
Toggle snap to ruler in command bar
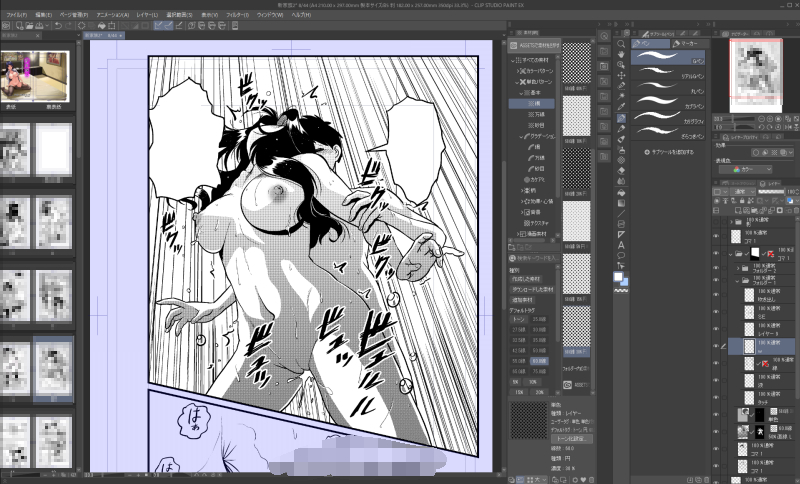point(159,26)
